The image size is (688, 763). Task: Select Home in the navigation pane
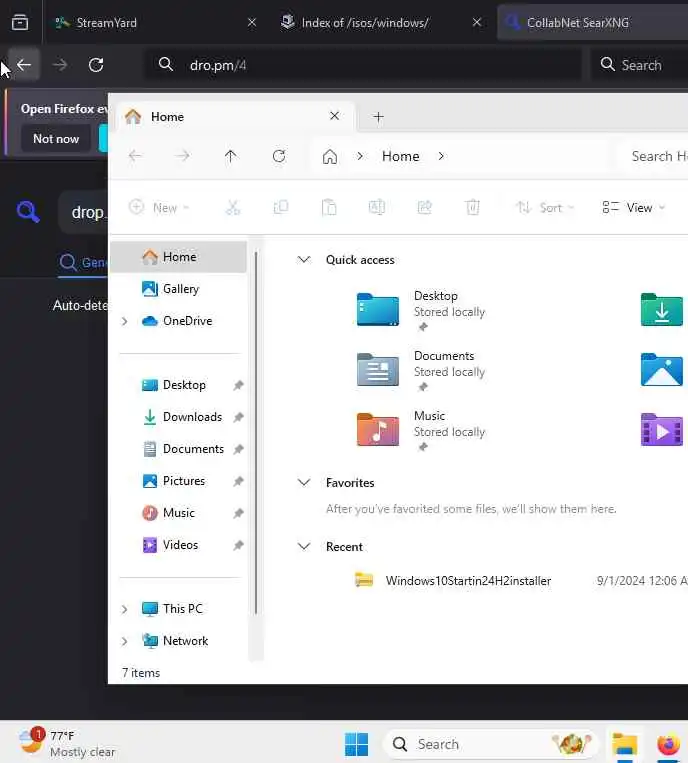(x=179, y=256)
